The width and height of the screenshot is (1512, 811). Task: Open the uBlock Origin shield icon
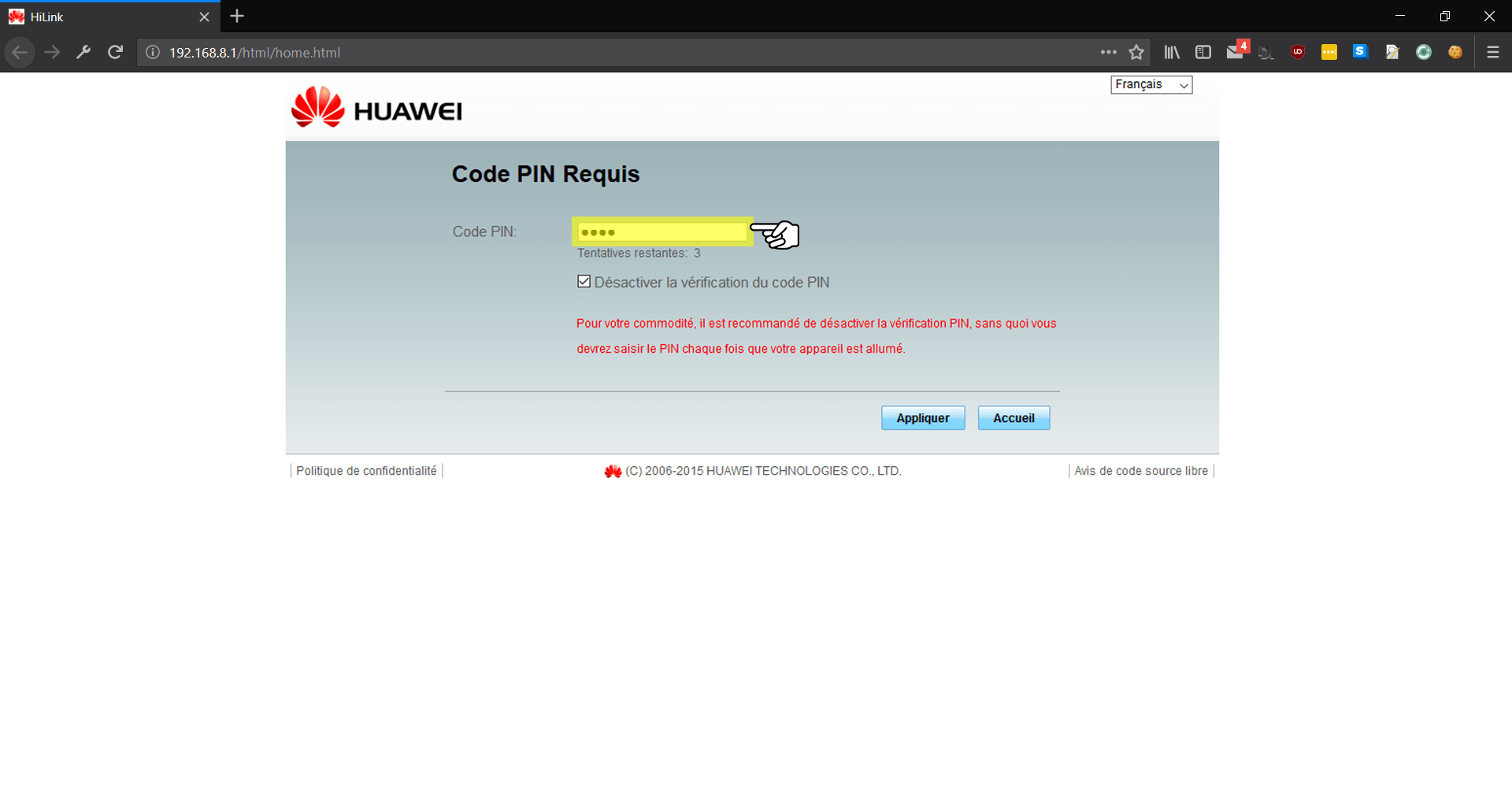click(1298, 53)
